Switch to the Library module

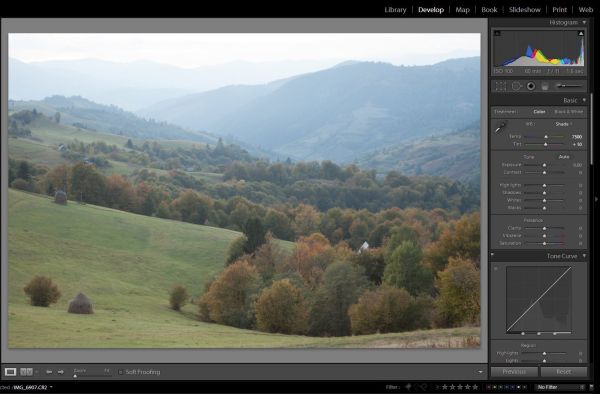coord(395,10)
